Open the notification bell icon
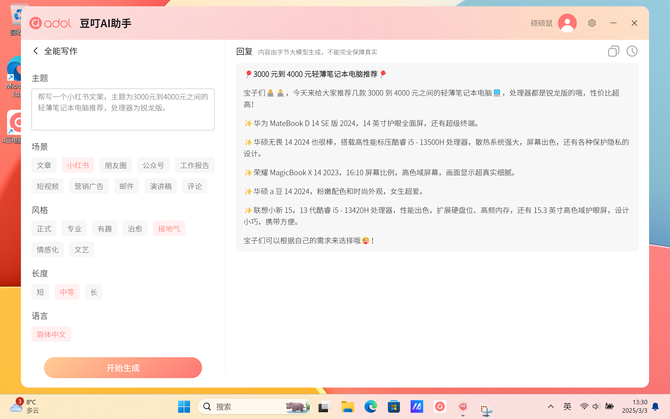Screen dimensions: 670x419 655,407
